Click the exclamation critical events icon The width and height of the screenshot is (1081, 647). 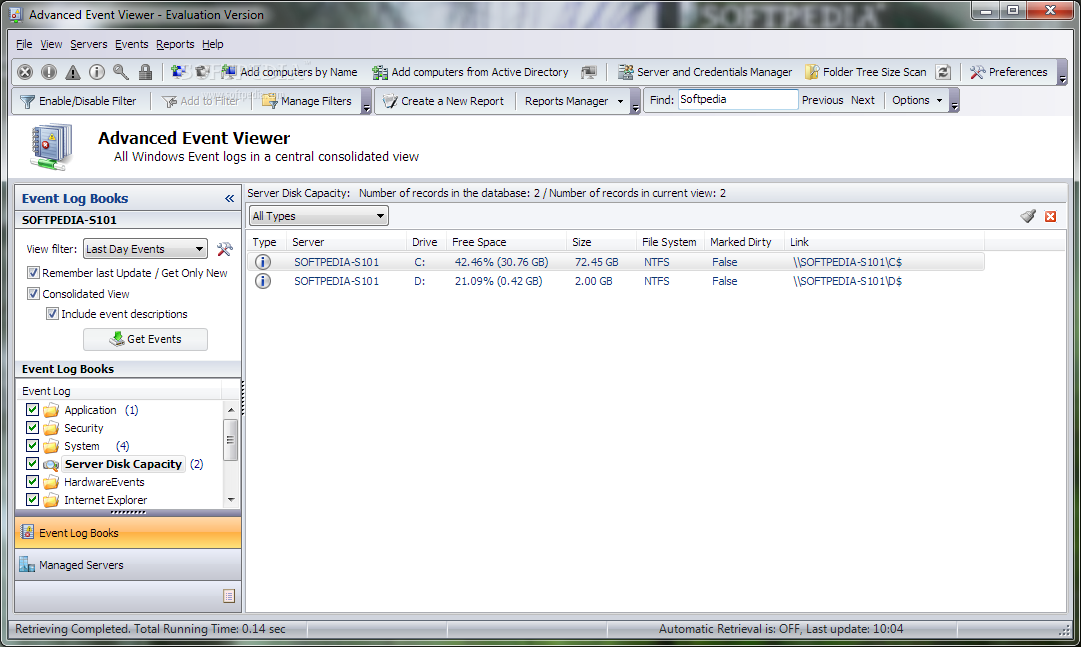click(x=49, y=72)
